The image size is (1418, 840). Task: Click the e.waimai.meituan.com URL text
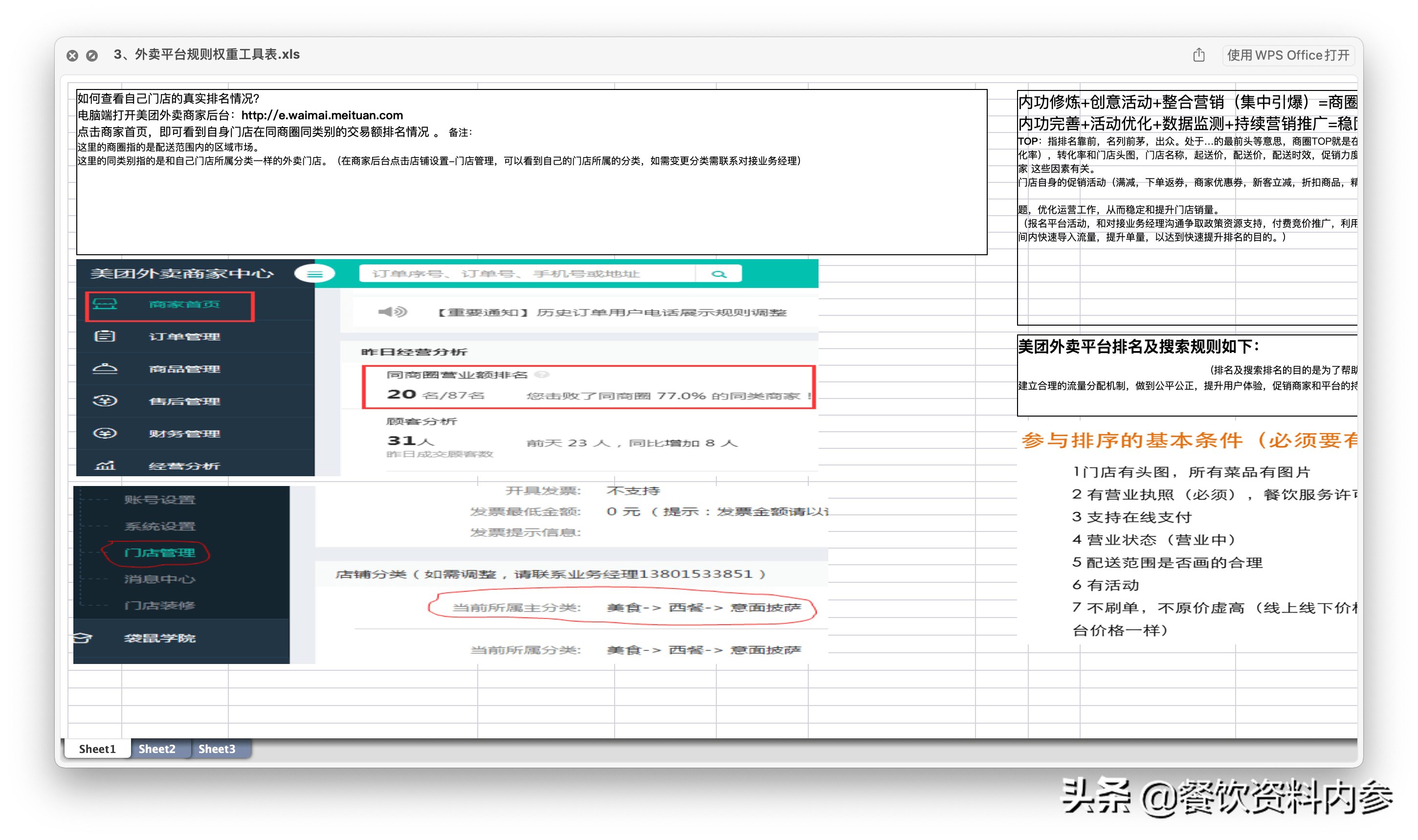coord(322,115)
